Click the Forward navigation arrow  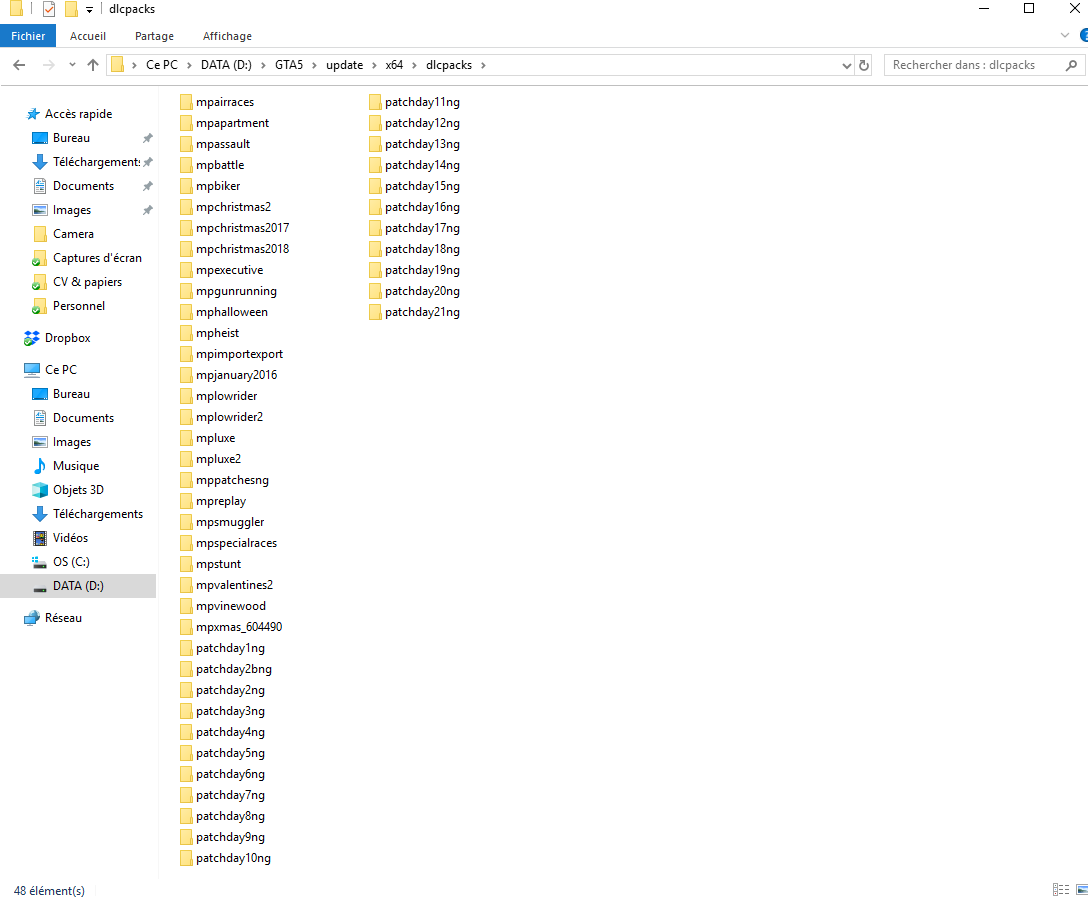point(49,65)
